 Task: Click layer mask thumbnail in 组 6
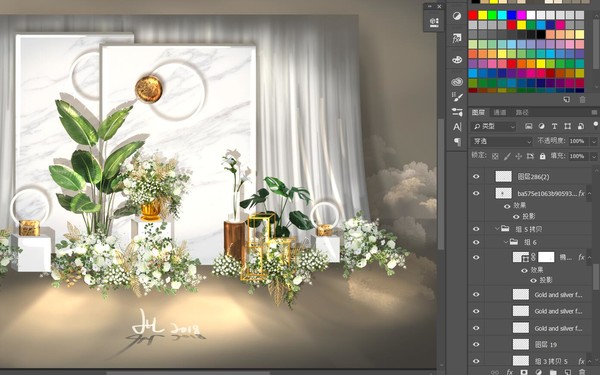[546, 257]
